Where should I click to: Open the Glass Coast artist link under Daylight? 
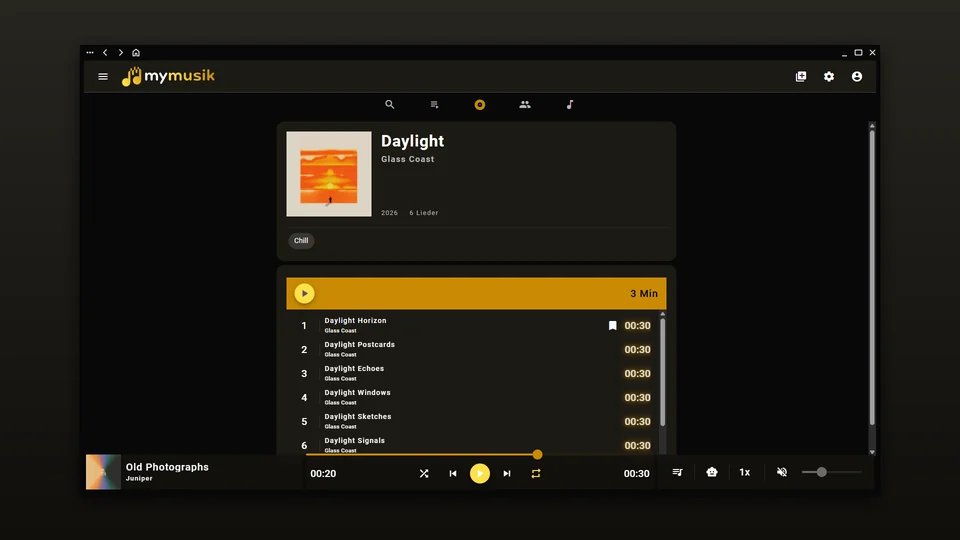point(408,159)
